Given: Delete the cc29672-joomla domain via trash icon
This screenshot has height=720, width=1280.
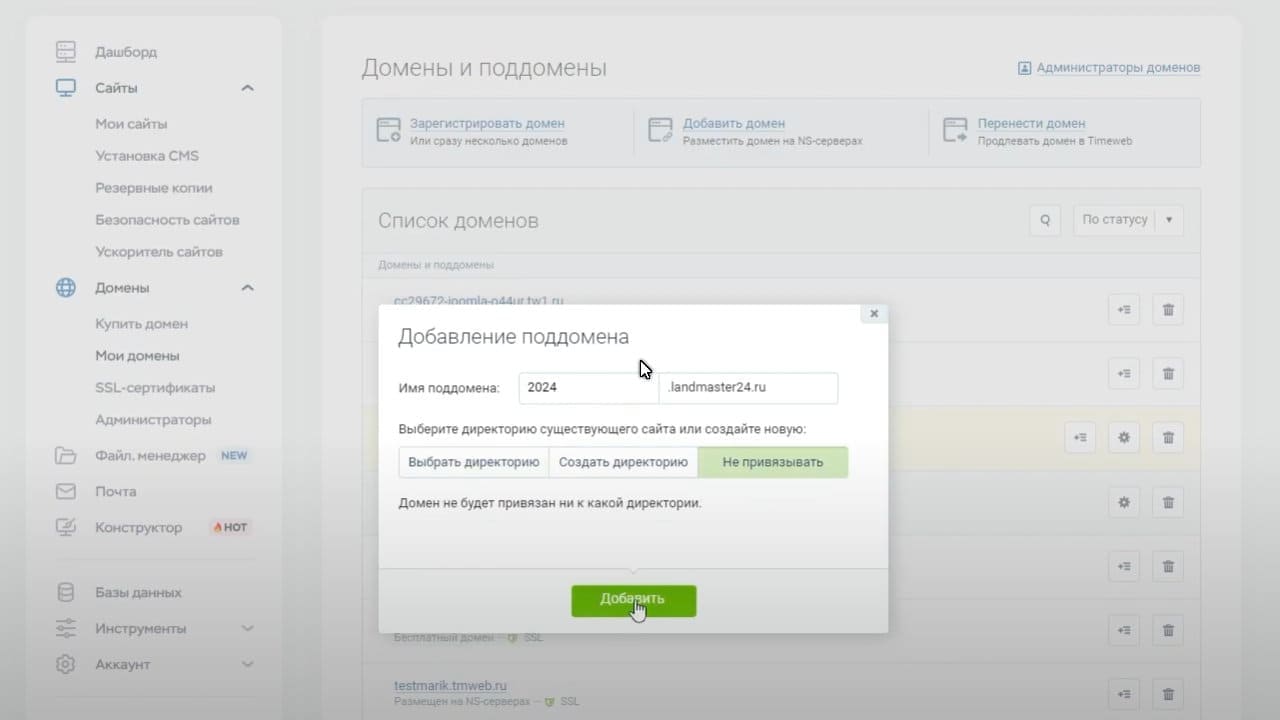Looking at the screenshot, I should tap(1168, 310).
